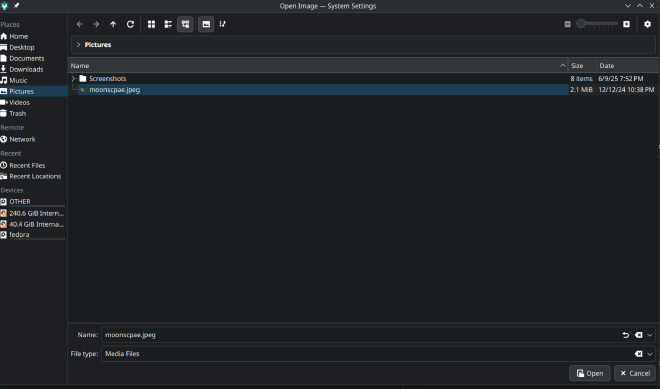This screenshot has height=389, width=660.
Task: Click the pin window icon in titlebar
Action: (x=16, y=5)
